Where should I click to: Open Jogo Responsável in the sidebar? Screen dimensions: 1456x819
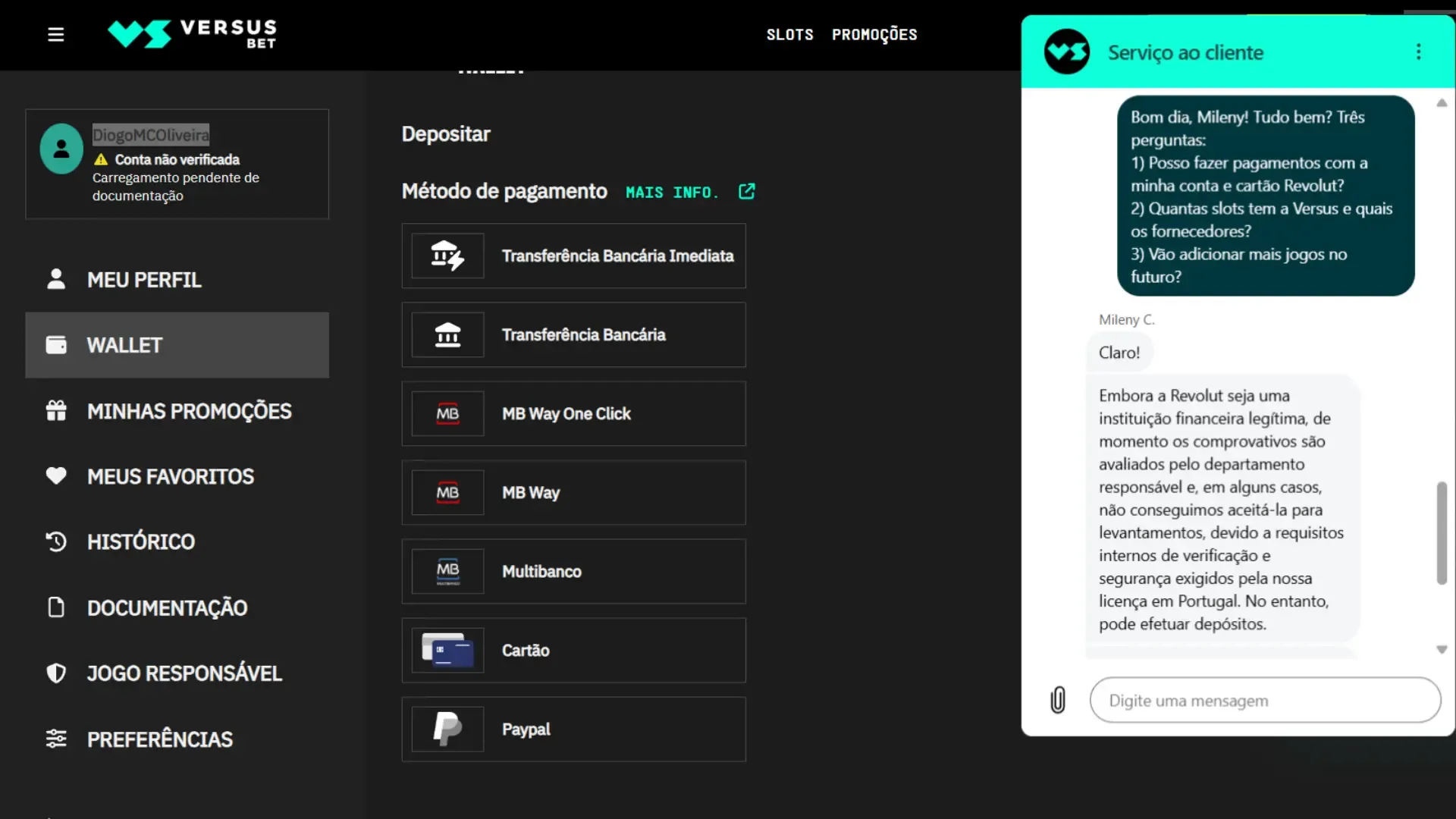click(x=184, y=673)
